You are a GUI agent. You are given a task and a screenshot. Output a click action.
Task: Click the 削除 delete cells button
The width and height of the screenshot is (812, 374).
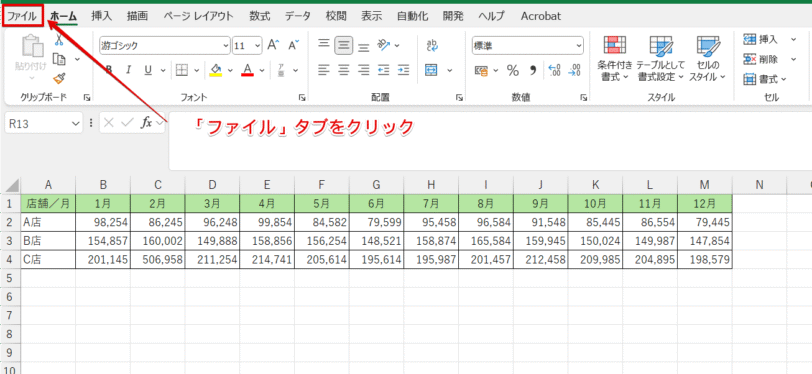coord(761,59)
